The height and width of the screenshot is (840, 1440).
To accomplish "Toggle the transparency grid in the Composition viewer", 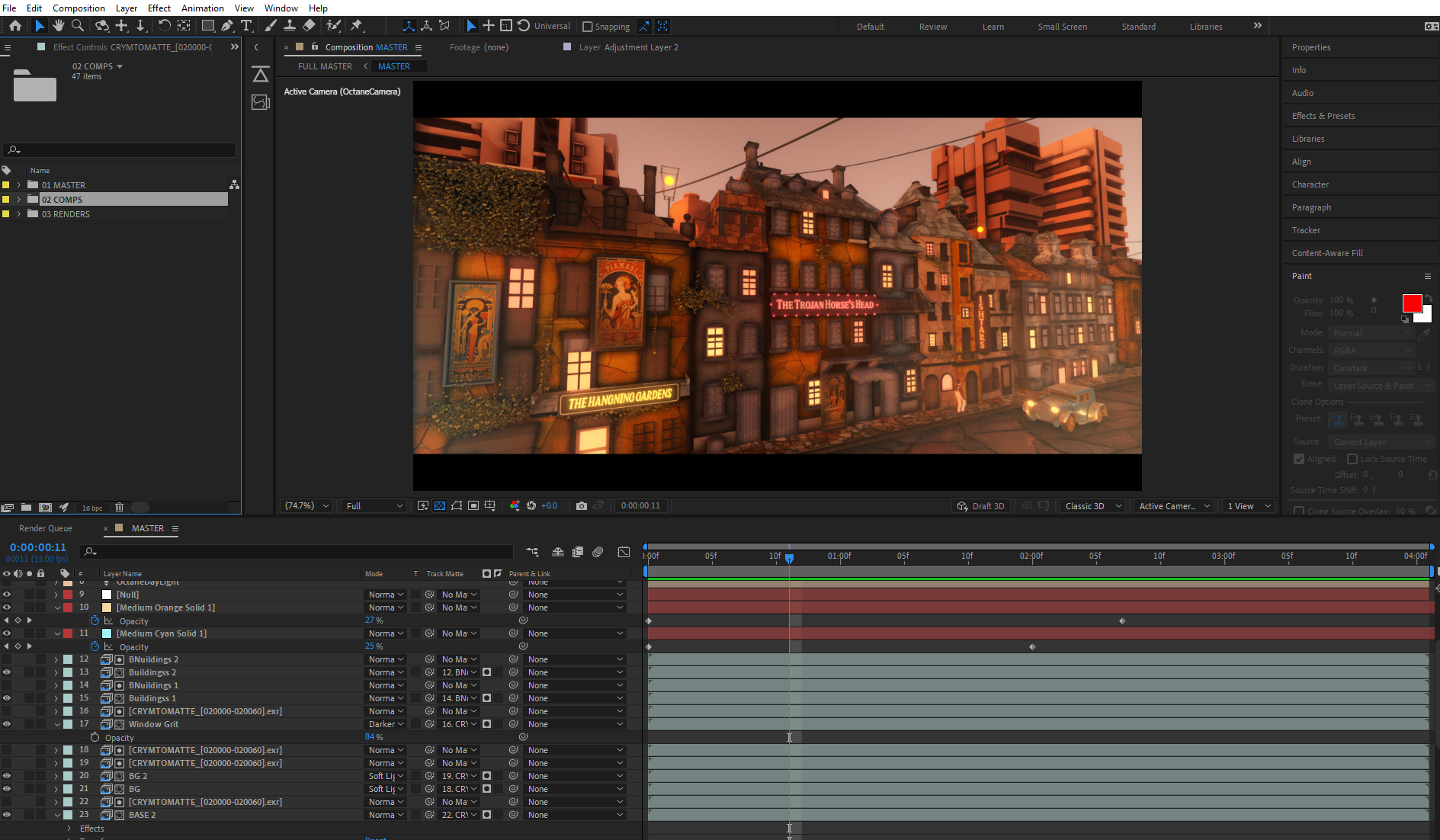I will click(x=440, y=505).
